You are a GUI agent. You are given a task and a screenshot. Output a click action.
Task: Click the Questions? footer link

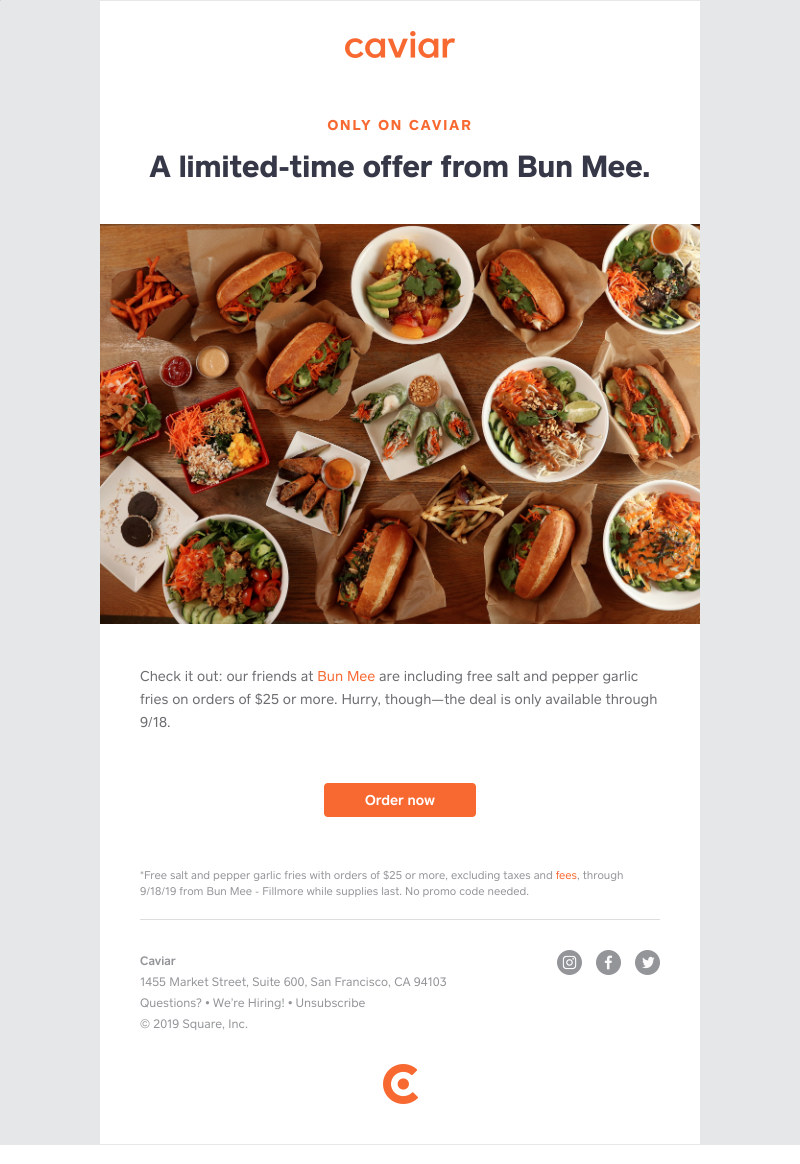171,1003
